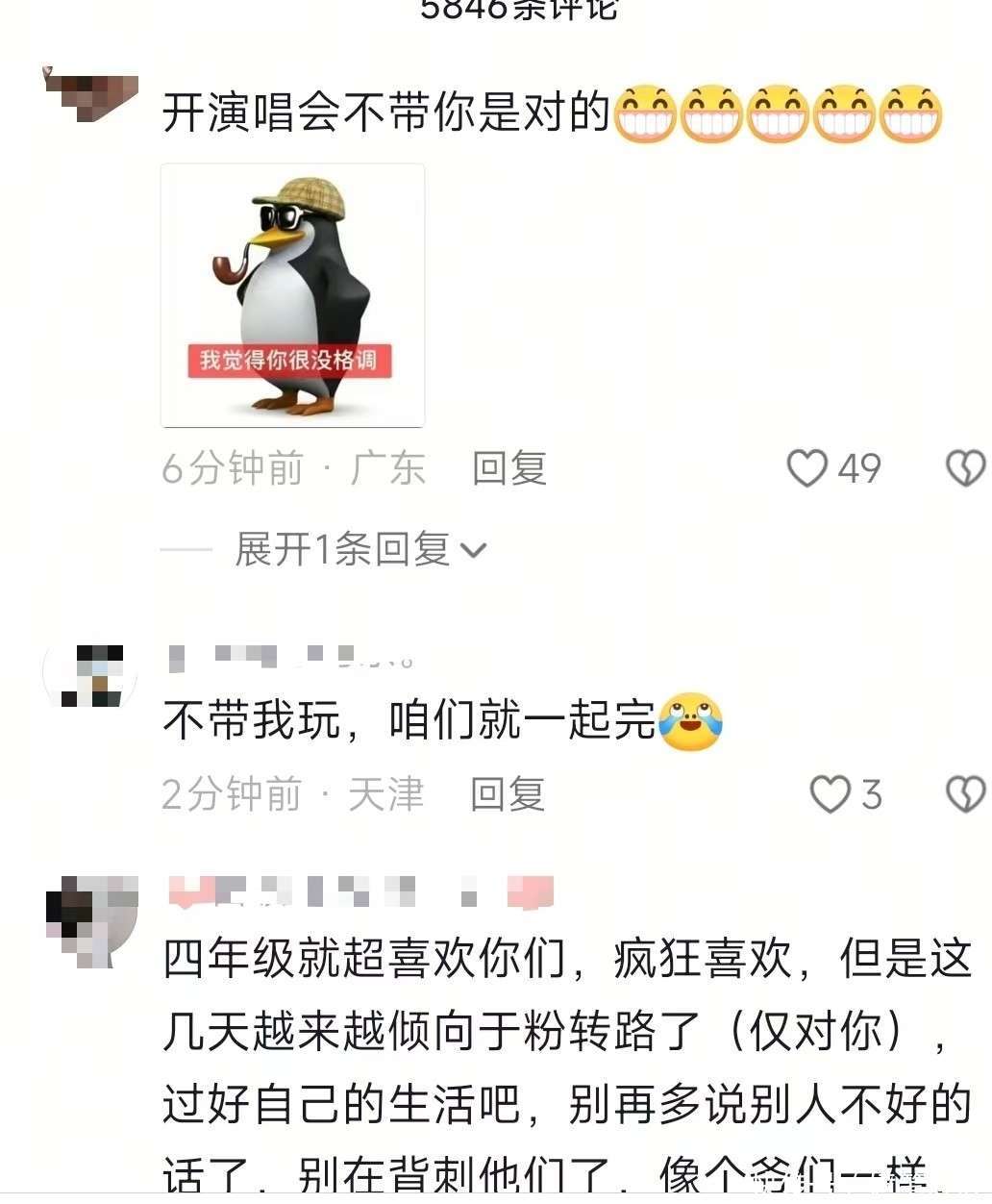Tap the 6分钟前 · 广东 timestamp
992x1204 pixels.
tap(293, 468)
